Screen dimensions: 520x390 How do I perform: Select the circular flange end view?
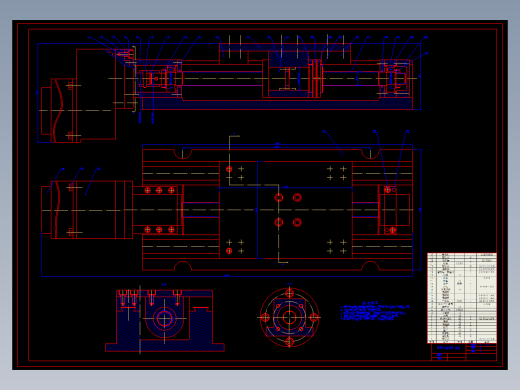[289, 317]
